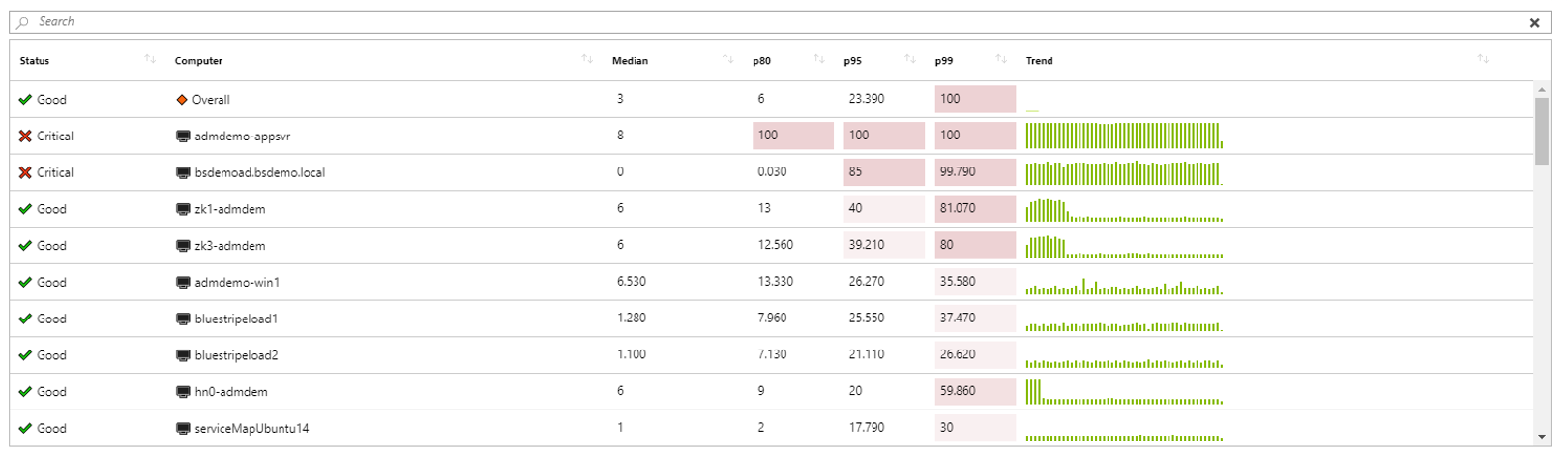Click the orange diamond Overall icon
Screen dimensions: 1568x456
tap(181, 100)
